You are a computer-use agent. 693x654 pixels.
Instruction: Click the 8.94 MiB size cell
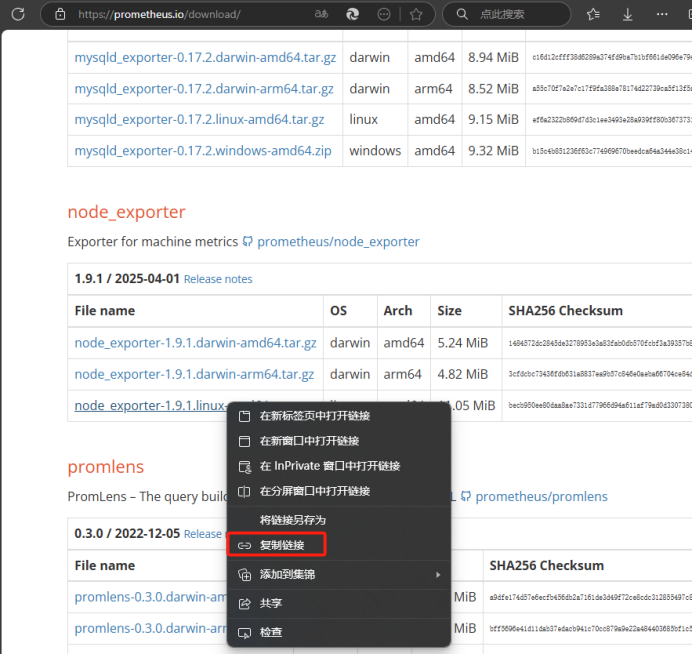(493, 57)
